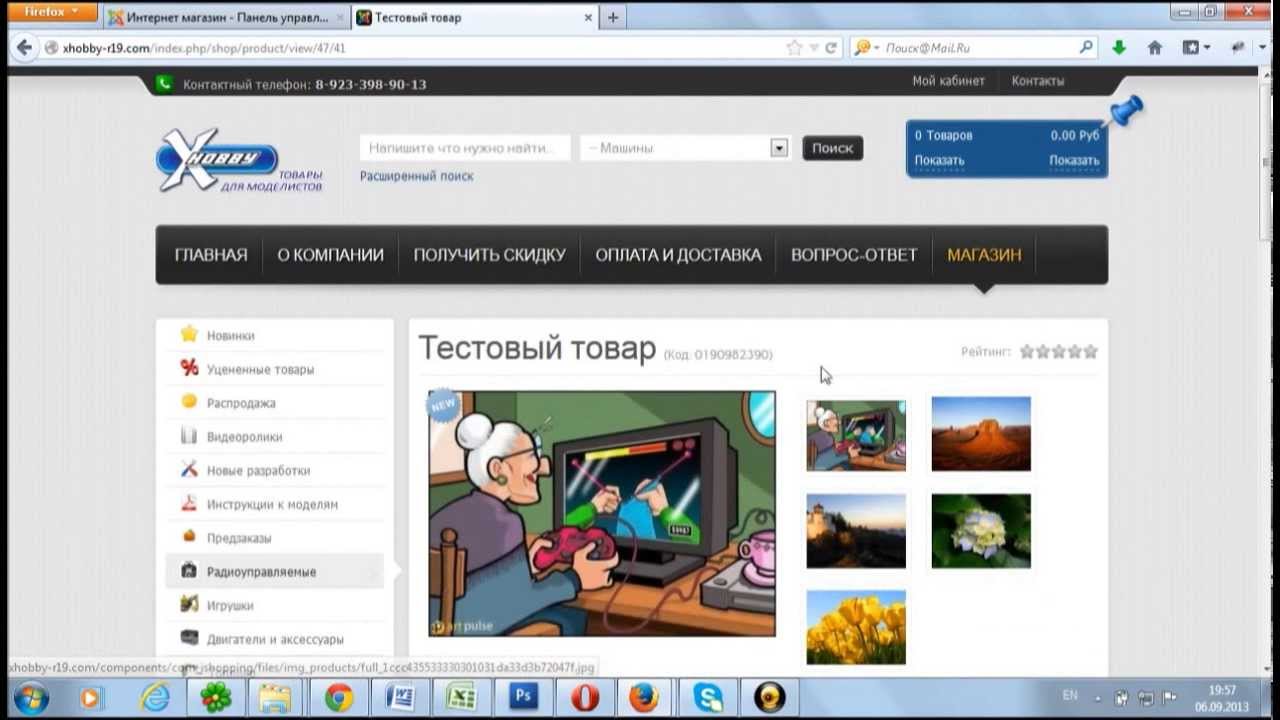
Task: Open Microsoft Word from the taskbar
Action: coord(400,697)
